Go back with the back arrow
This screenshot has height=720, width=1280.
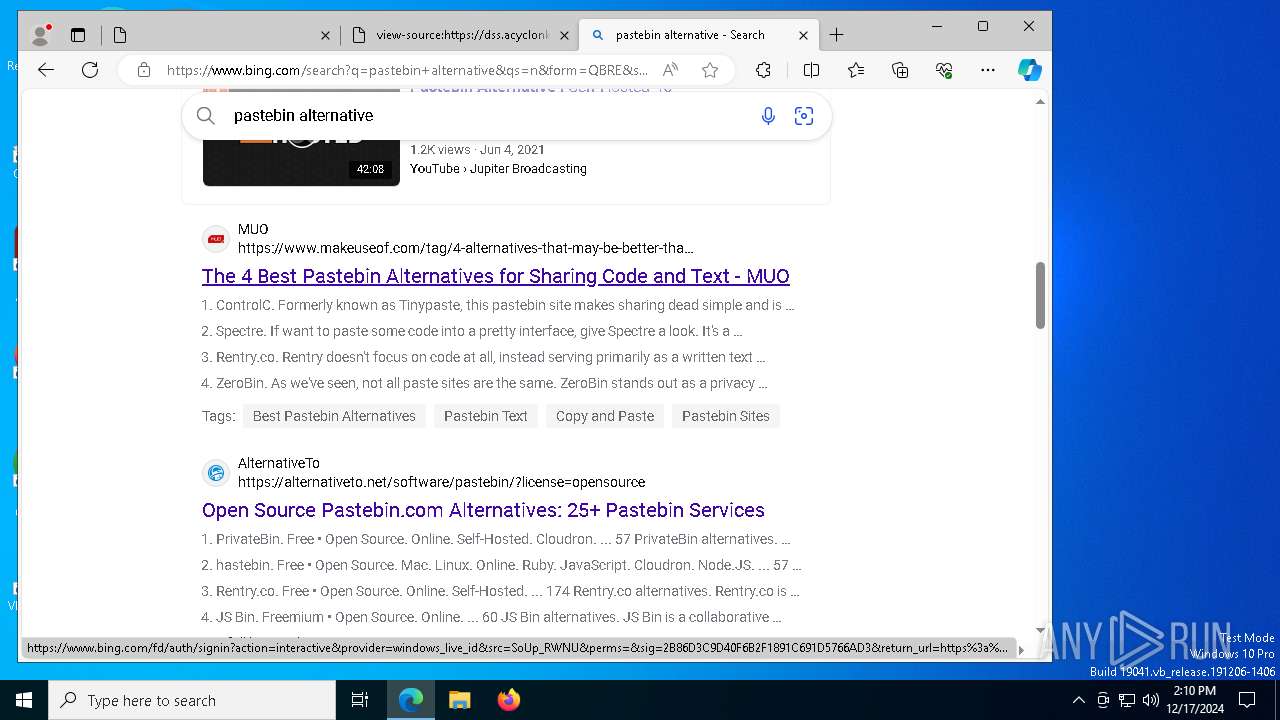pos(46,70)
